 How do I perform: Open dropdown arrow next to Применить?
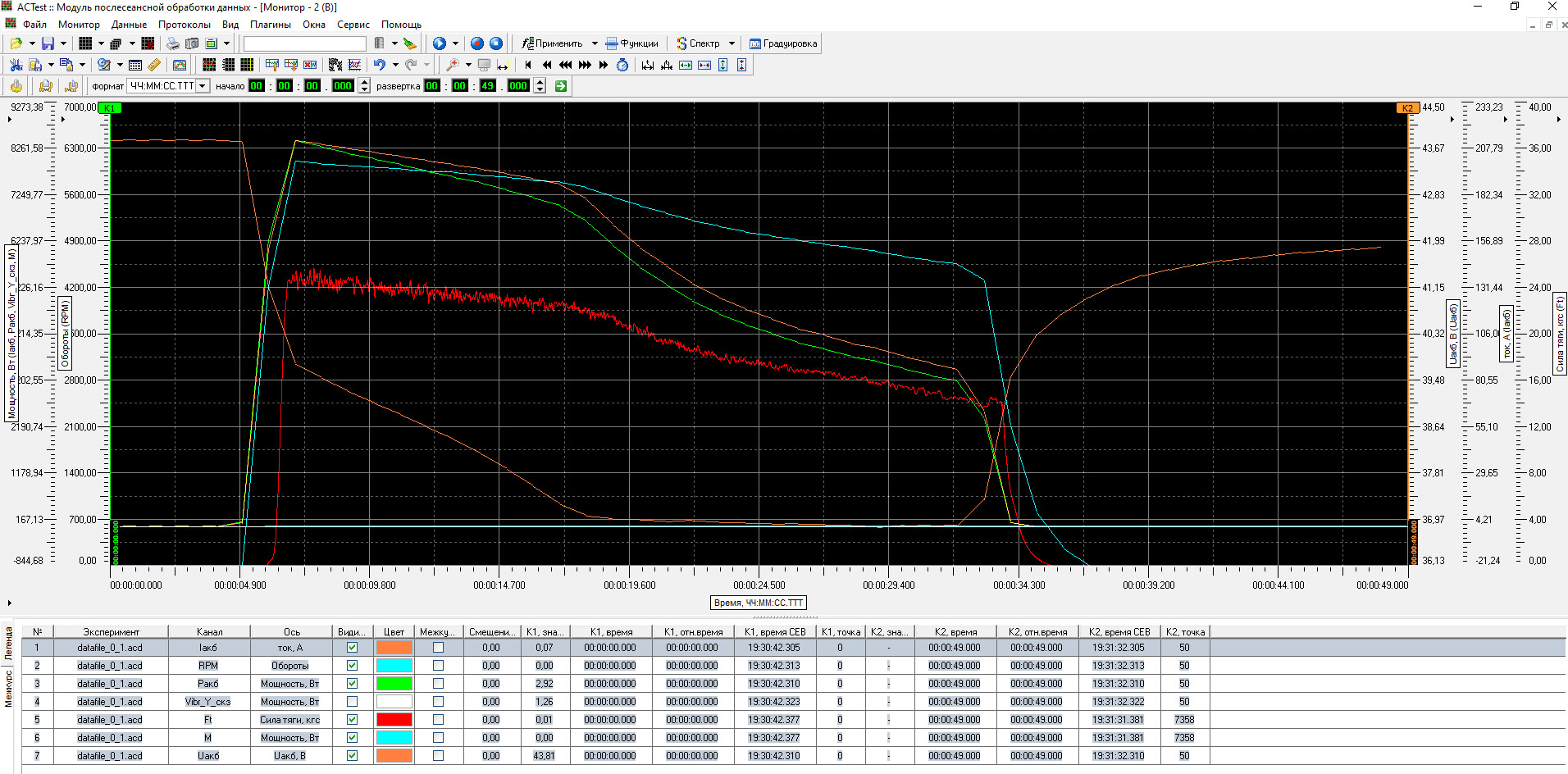point(595,43)
